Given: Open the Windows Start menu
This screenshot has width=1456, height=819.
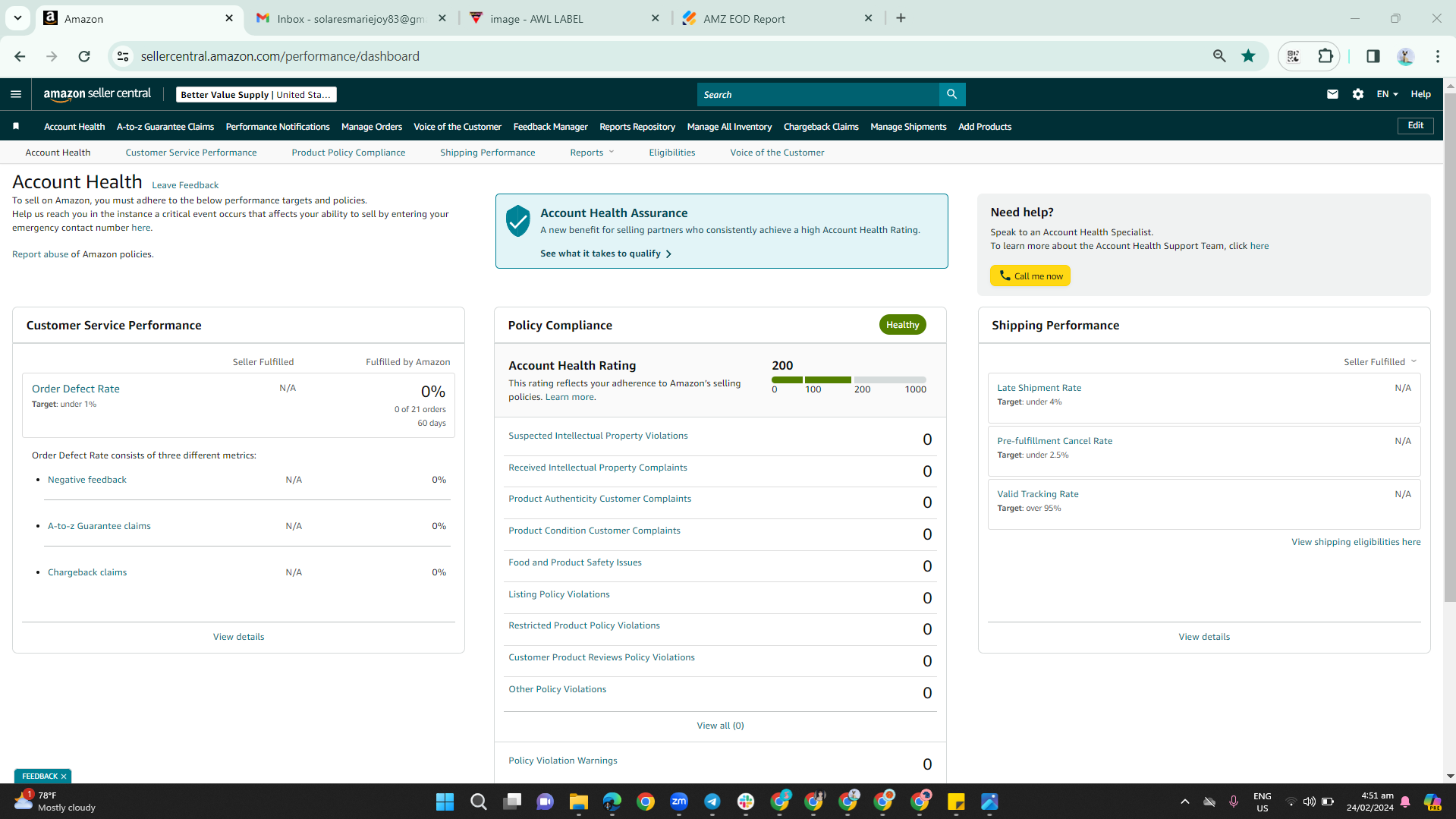Looking at the screenshot, I should [x=445, y=802].
